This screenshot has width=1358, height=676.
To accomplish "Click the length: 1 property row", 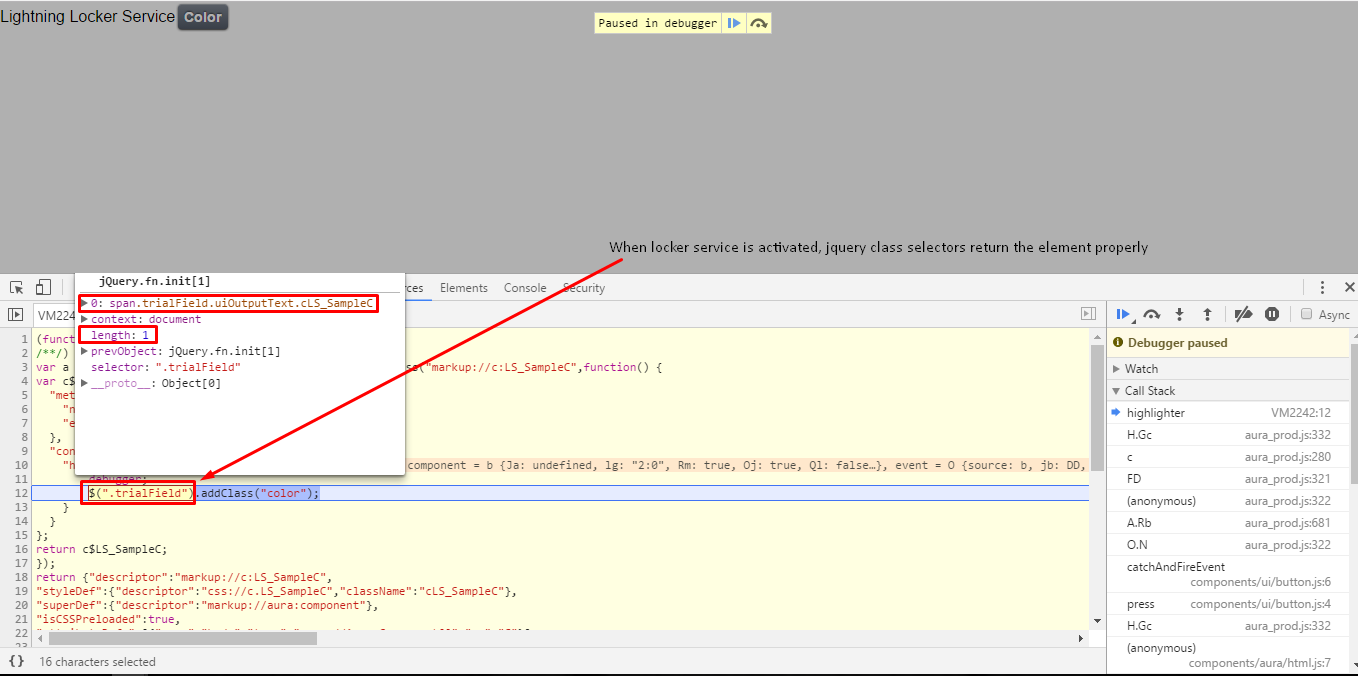I will pyautogui.click(x=120, y=335).
